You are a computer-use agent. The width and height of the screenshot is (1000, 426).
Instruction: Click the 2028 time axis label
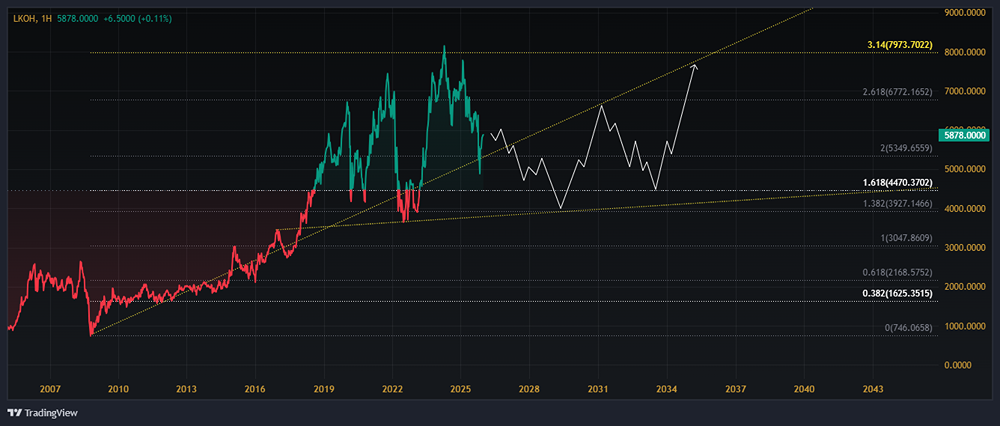529,389
